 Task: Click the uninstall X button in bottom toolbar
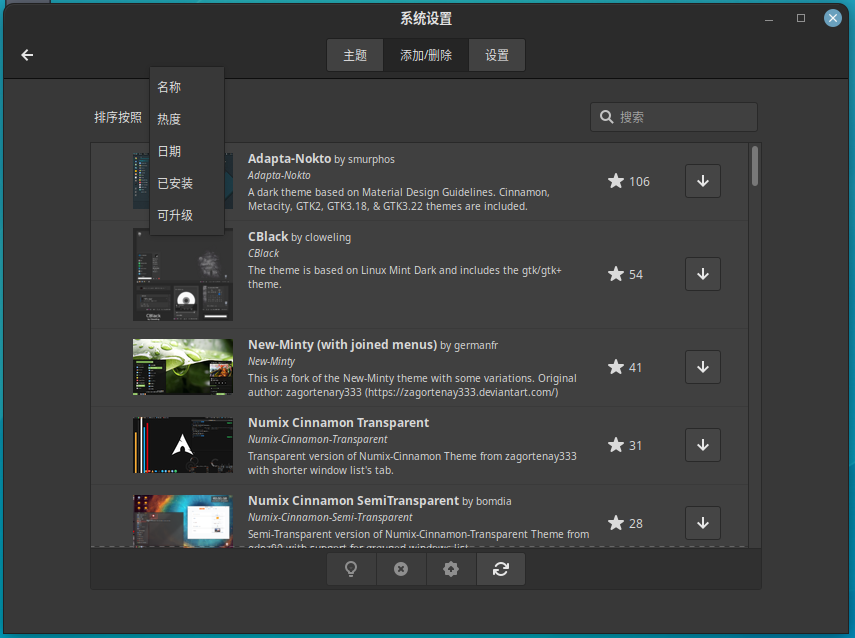(401, 569)
